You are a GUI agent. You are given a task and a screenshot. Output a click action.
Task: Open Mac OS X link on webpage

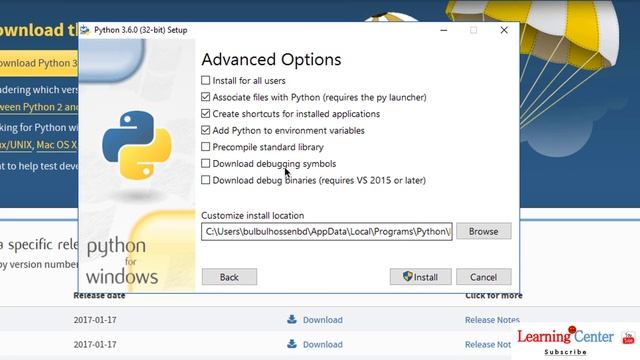[x=57, y=144]
